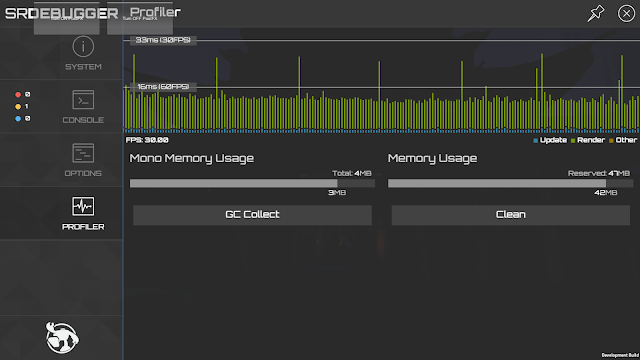640x360 pixels.
Task: Click the Turn ON PostFX button
Action: (67, 18)
